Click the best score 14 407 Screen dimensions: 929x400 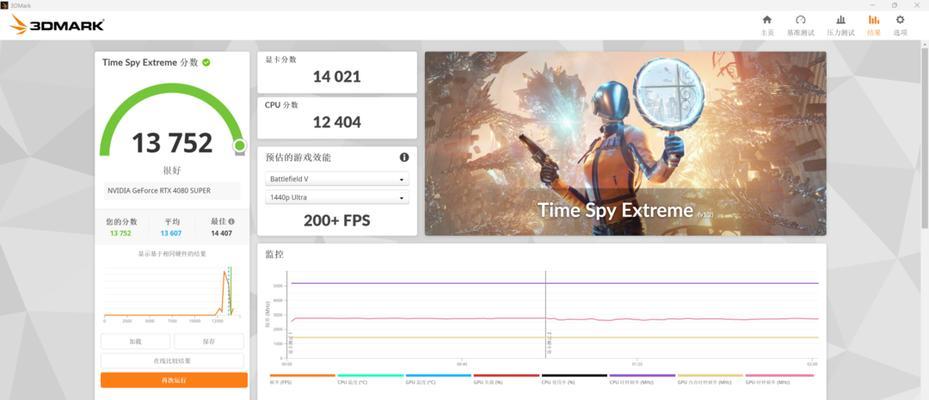pos(222,233)
